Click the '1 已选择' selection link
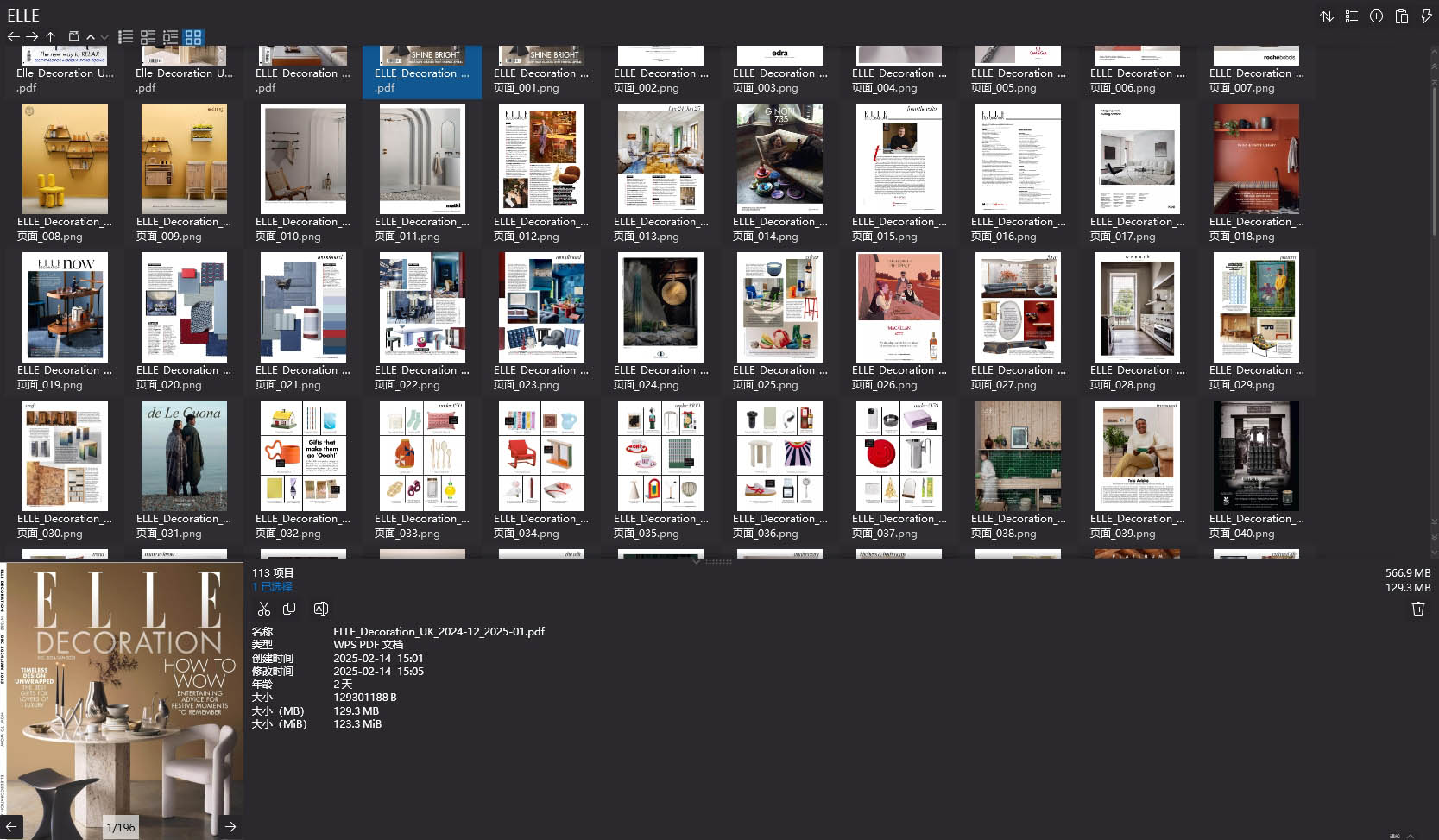Image resolution: width=1439 pixels, height=840 pixels. pos(273,587)
